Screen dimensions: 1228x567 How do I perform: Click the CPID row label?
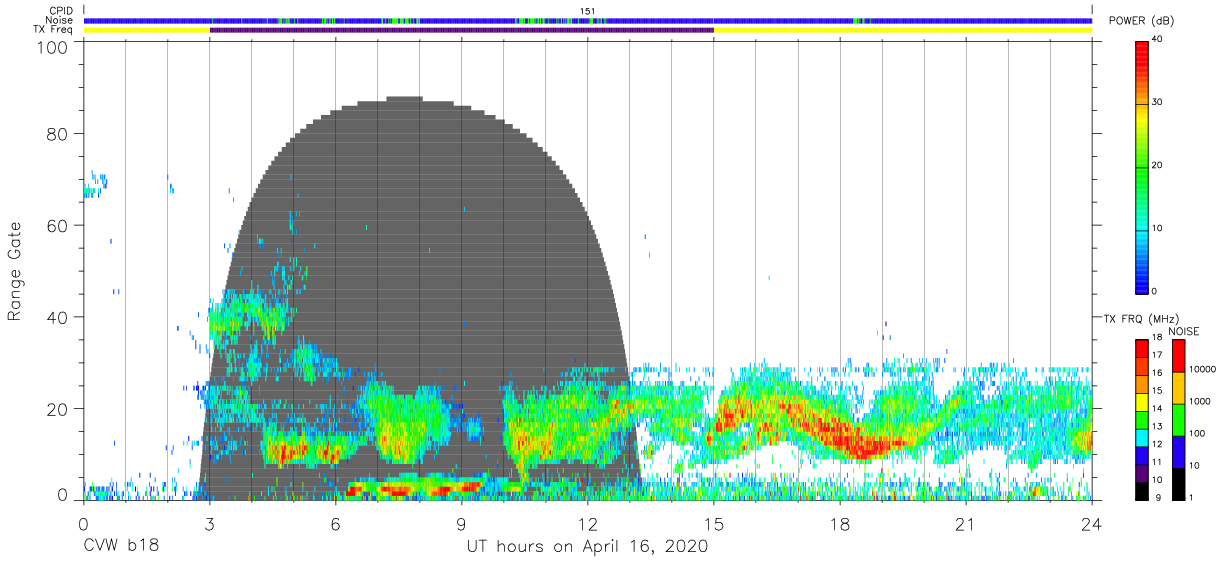59,11
